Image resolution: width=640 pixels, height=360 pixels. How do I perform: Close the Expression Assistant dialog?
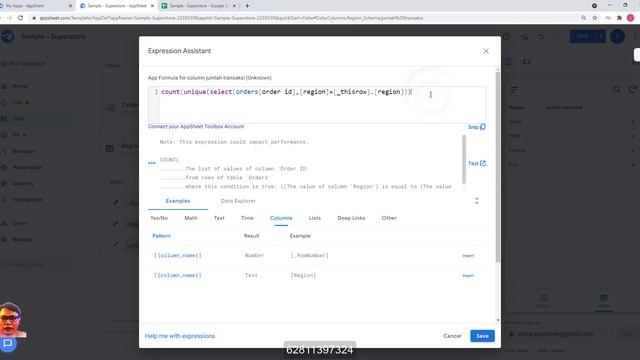click(x=486, y=51)
